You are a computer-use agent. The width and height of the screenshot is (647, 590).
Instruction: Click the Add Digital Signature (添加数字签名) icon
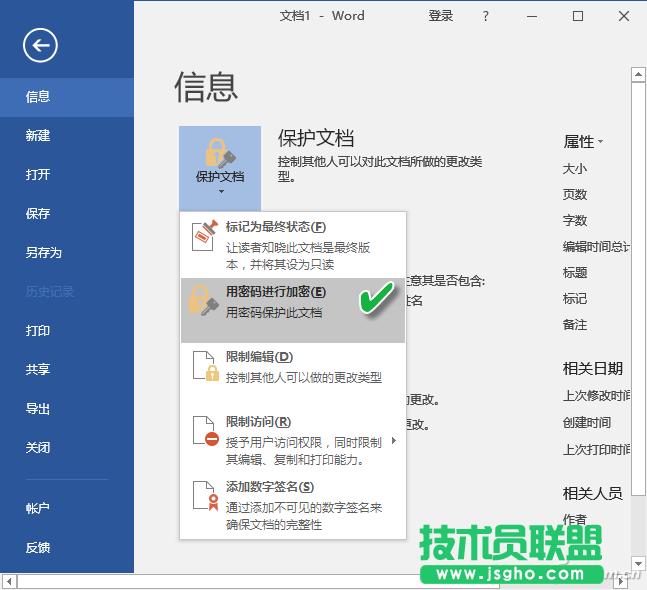[204, 496]
